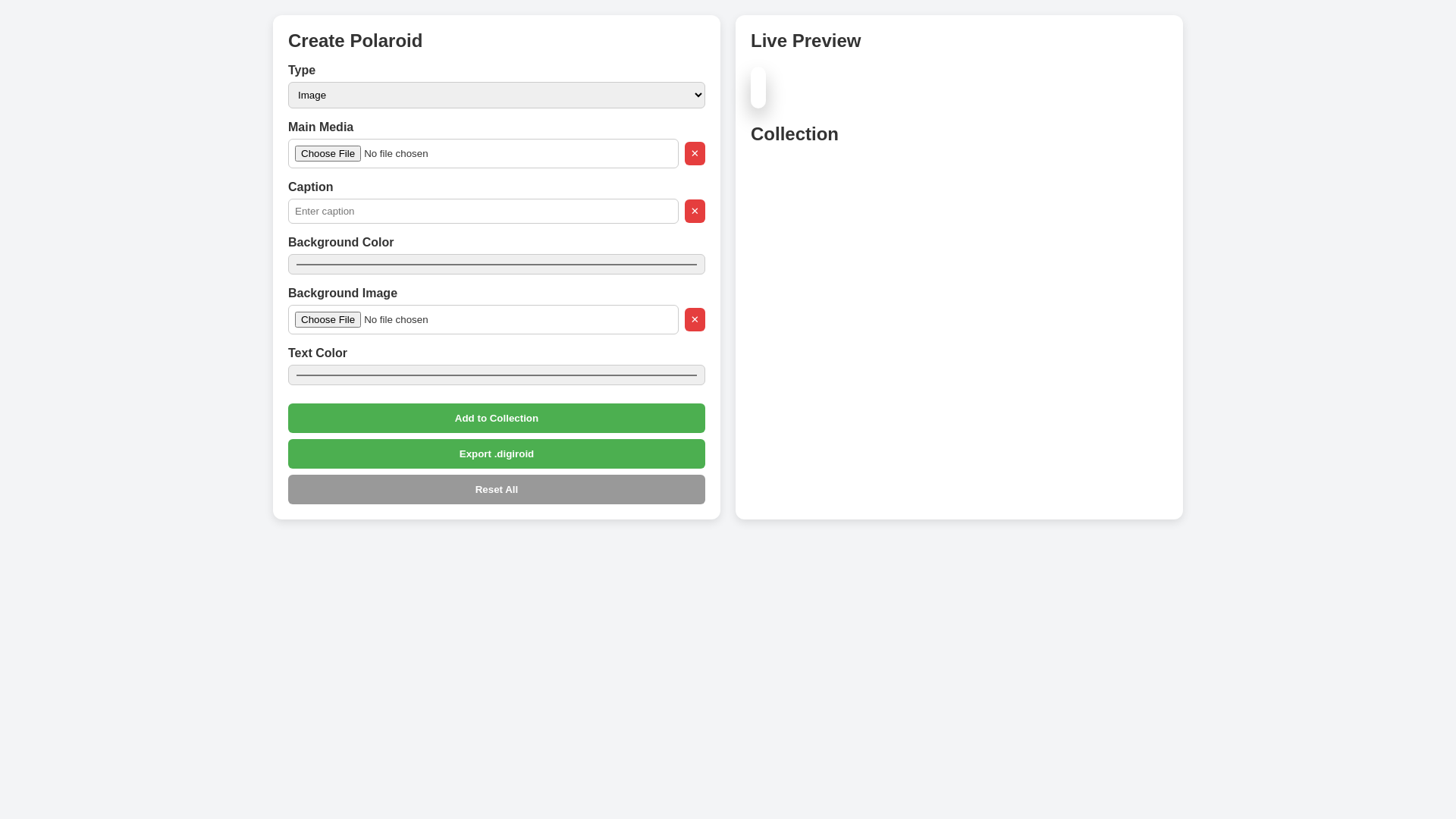Add the polaroid to Collection
1456x819 pixels.
click(497, 418)
